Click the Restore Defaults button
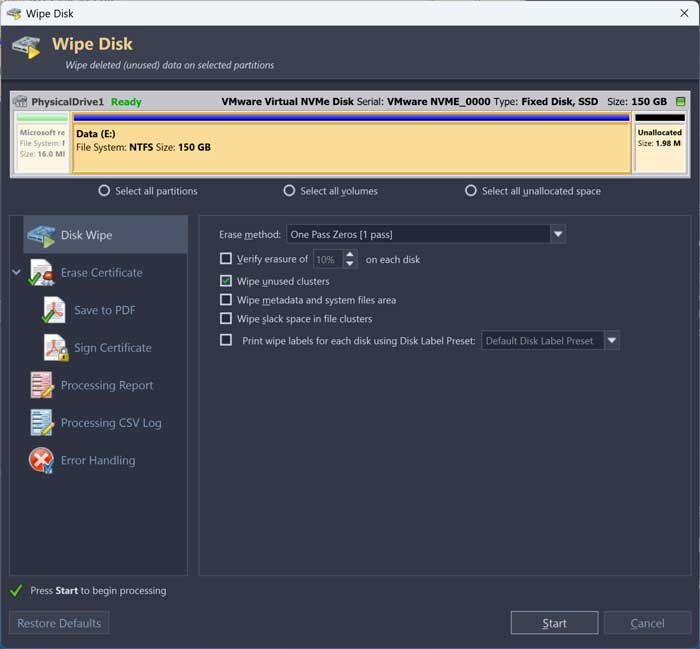The image size is (700, 649). pyautogui.click(x=59, y=623)
